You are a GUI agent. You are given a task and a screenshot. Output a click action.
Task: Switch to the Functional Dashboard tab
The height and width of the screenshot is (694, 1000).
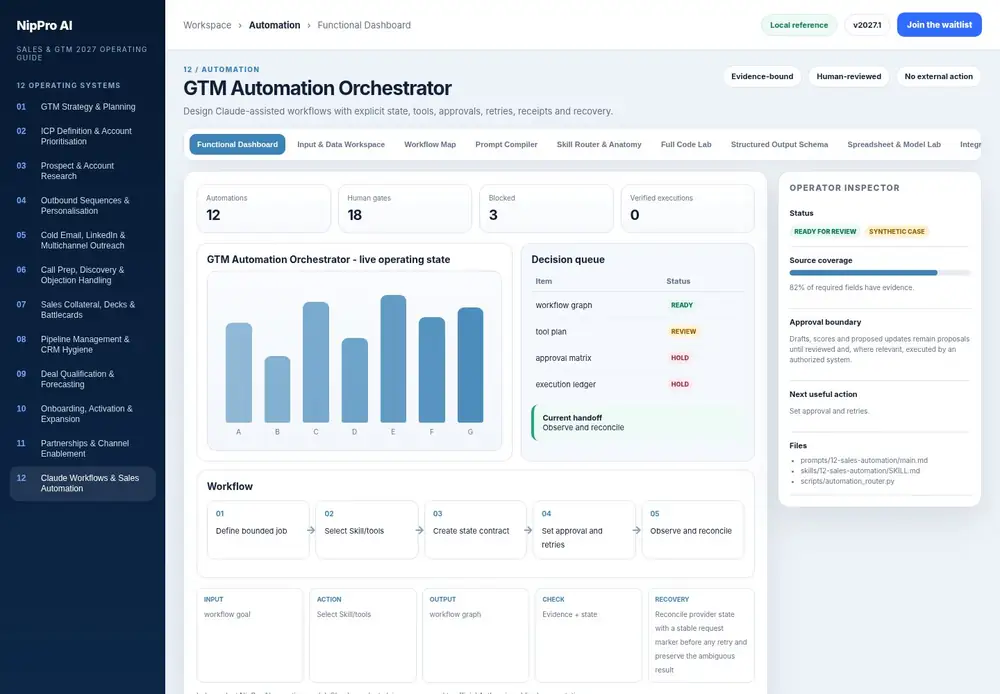coord(237,144)
